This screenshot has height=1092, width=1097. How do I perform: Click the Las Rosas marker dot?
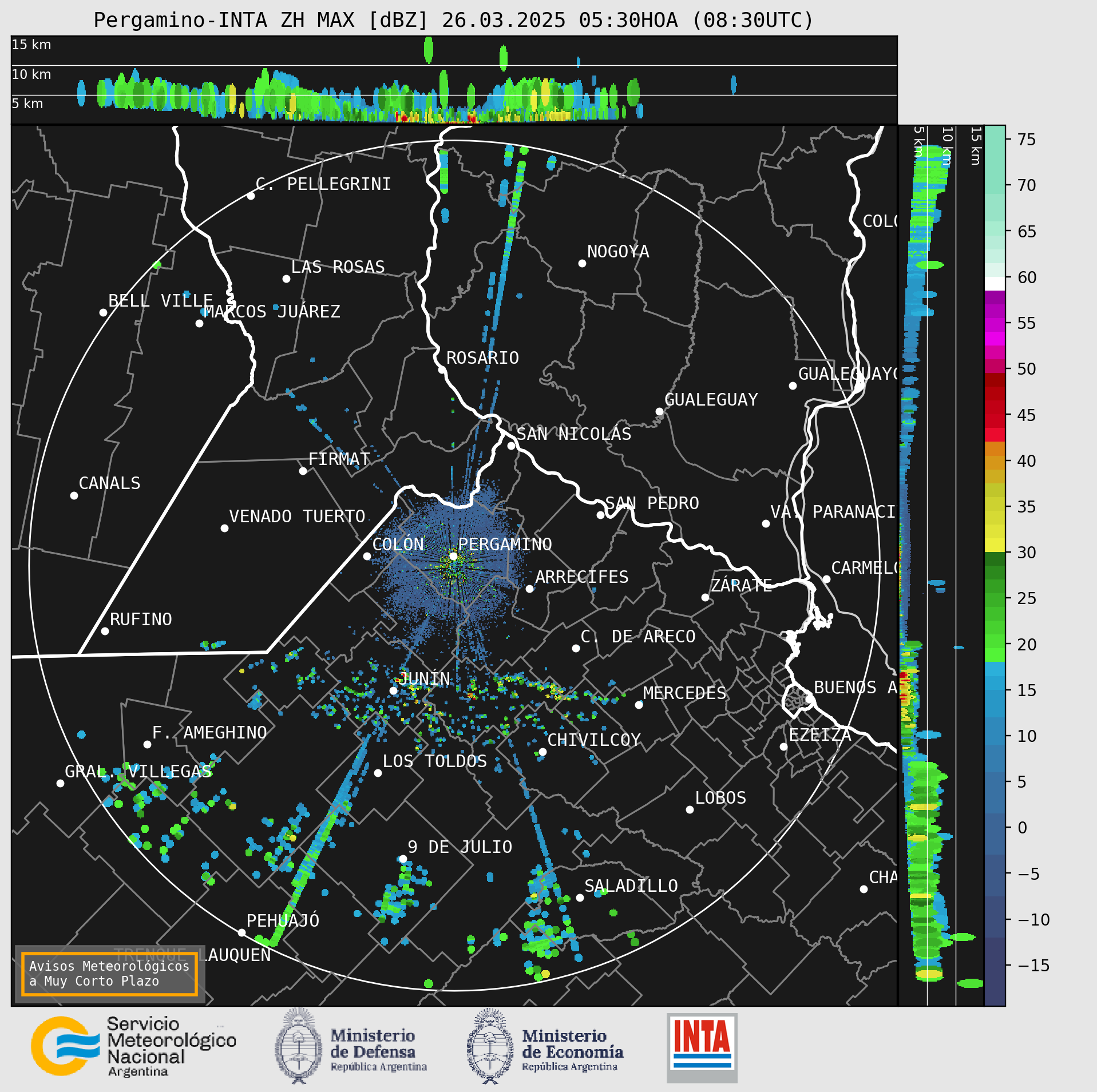(x=286, y=279)
